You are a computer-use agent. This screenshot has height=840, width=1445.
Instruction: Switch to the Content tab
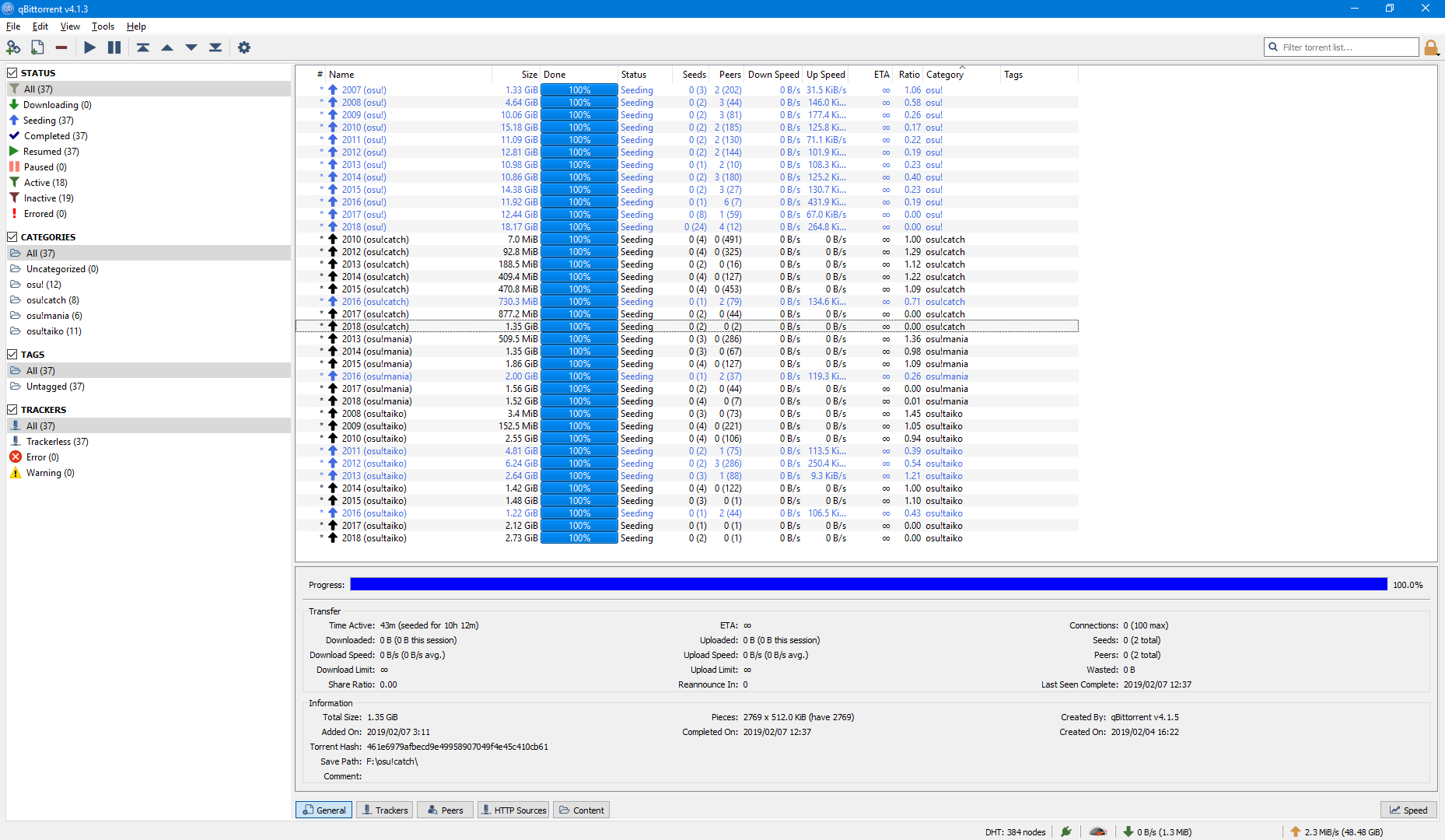click(581, 810)
